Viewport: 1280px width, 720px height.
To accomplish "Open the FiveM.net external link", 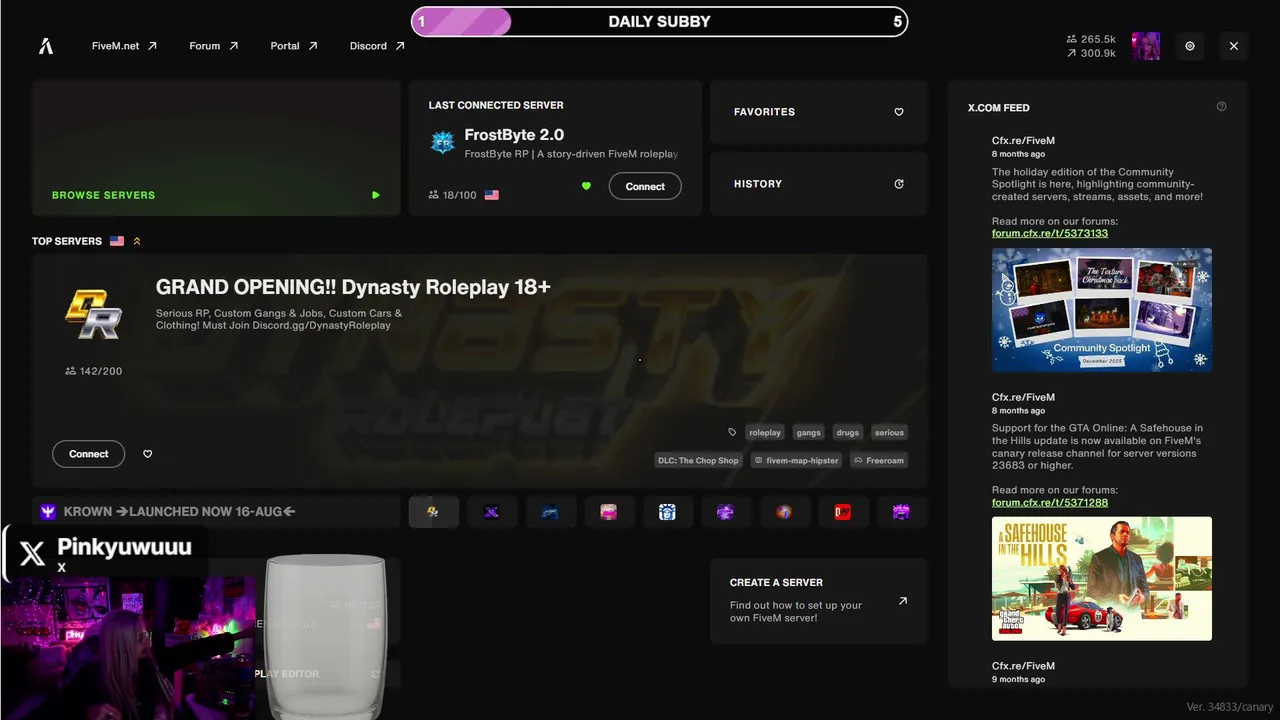I will (124, 46).
